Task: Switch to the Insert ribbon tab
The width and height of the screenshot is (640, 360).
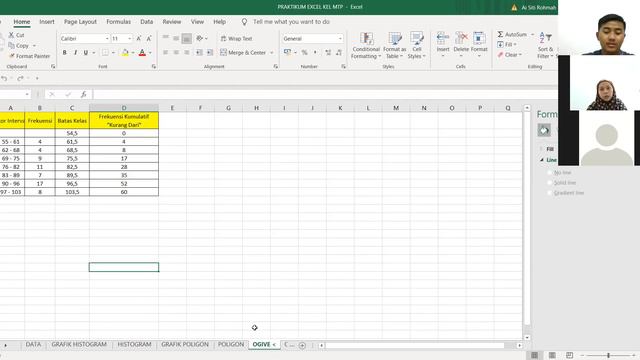Action: click(47, 22)
